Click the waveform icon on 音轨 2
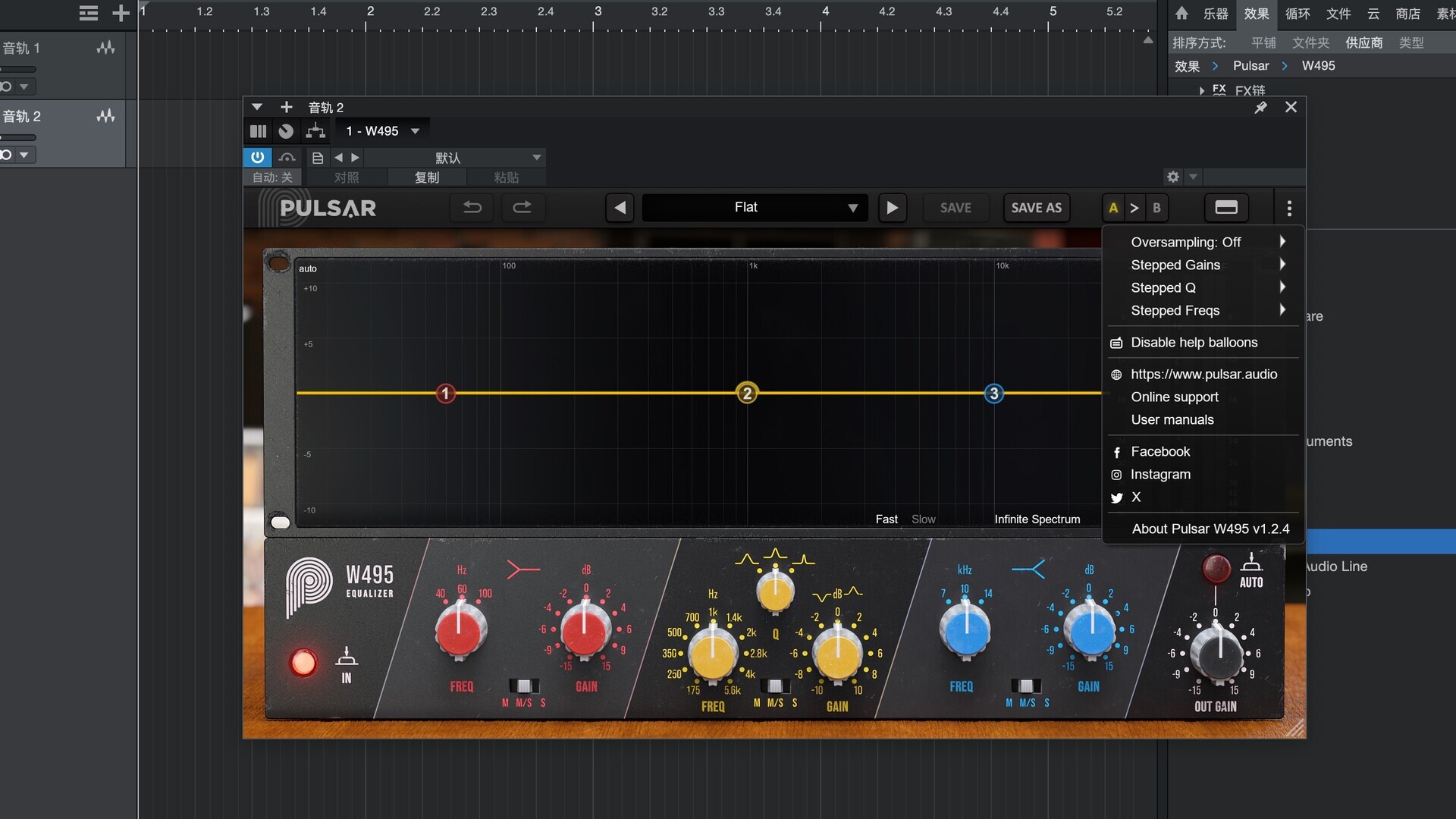Image resolution: width=1456 pixels, height=819 pixels. 105,116
